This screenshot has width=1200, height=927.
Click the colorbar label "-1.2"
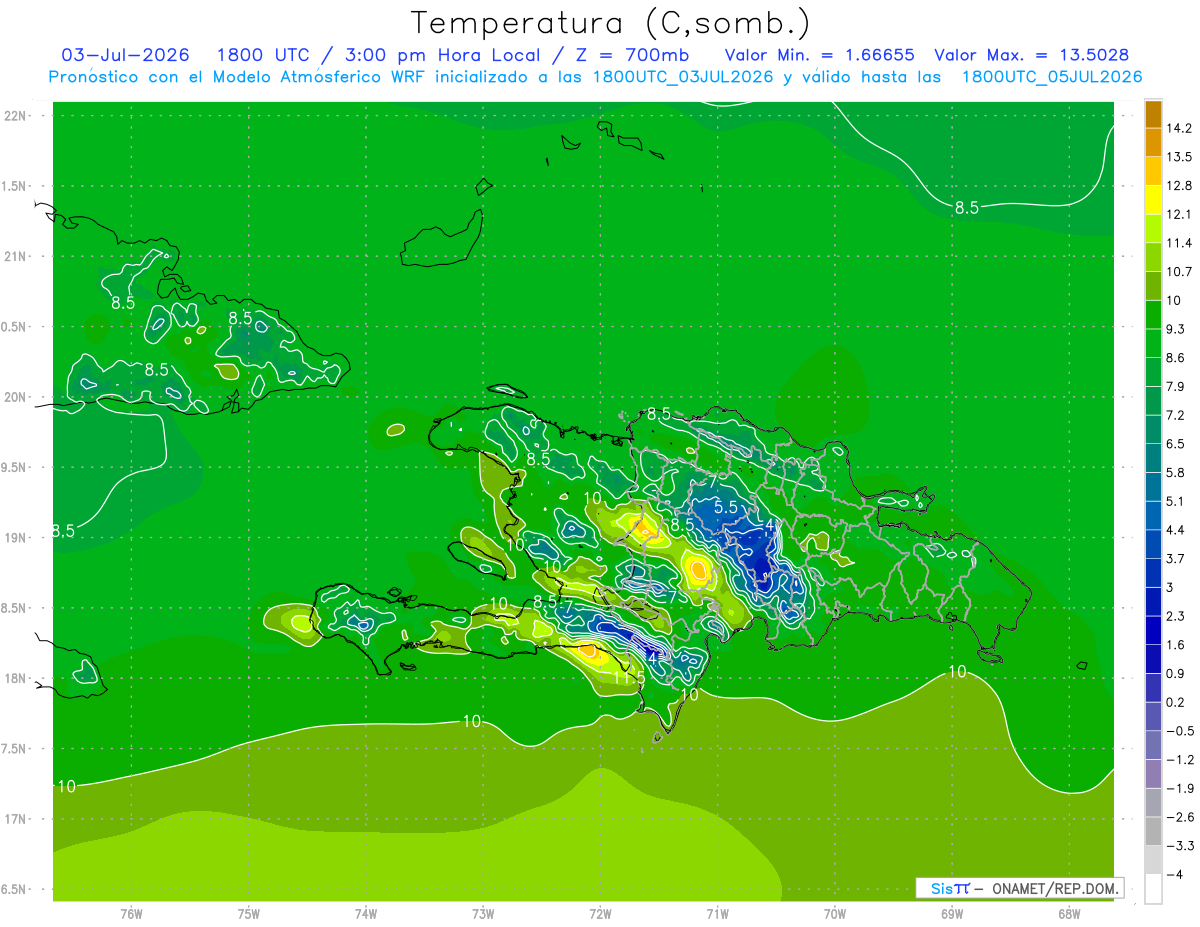coord(1178,760)
